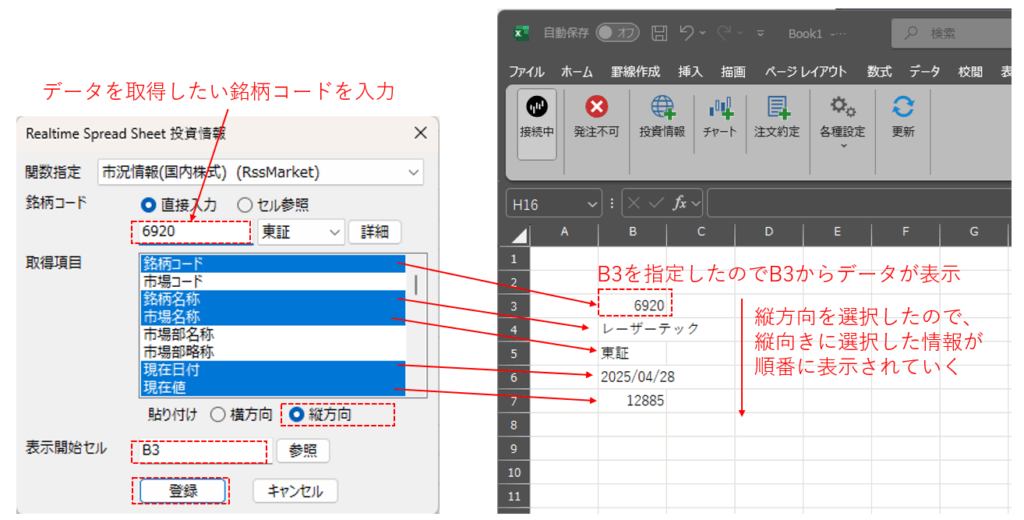Click cell B3 containing 6920
Screen dimensions: 1024x520
(632, 306)
